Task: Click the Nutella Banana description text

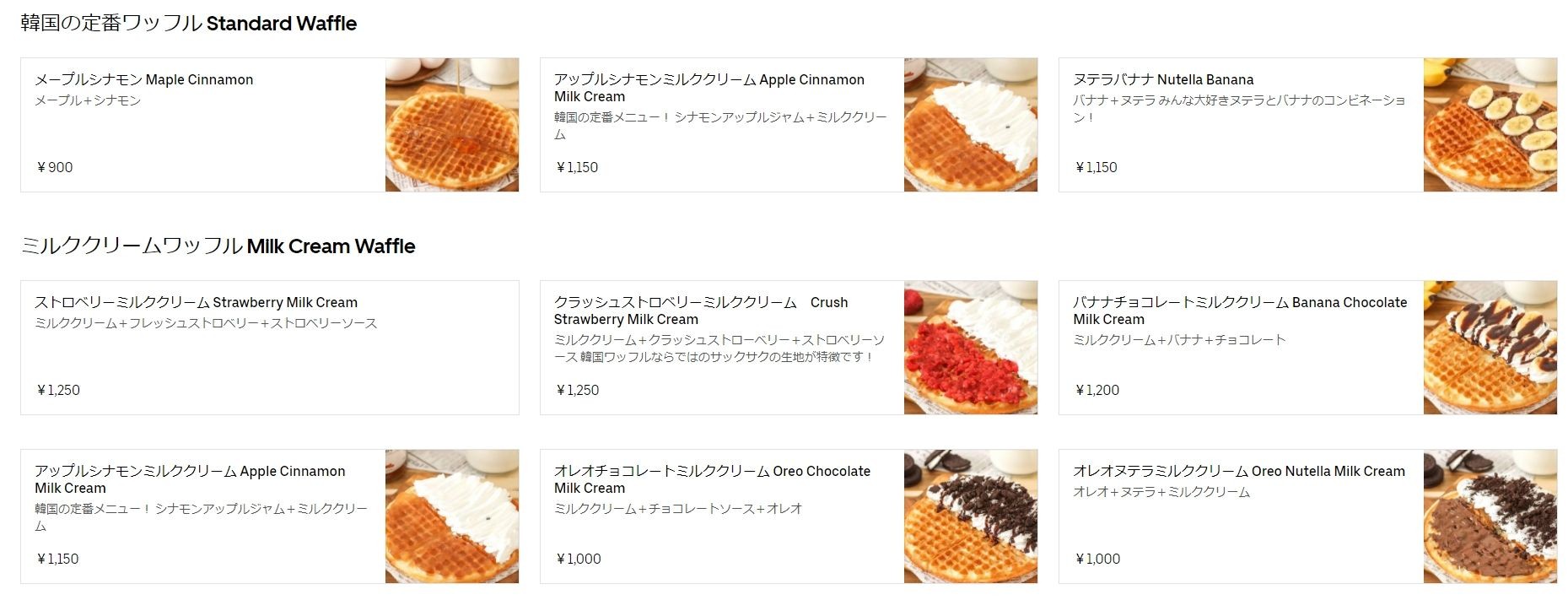Action: coord(1238,108)
